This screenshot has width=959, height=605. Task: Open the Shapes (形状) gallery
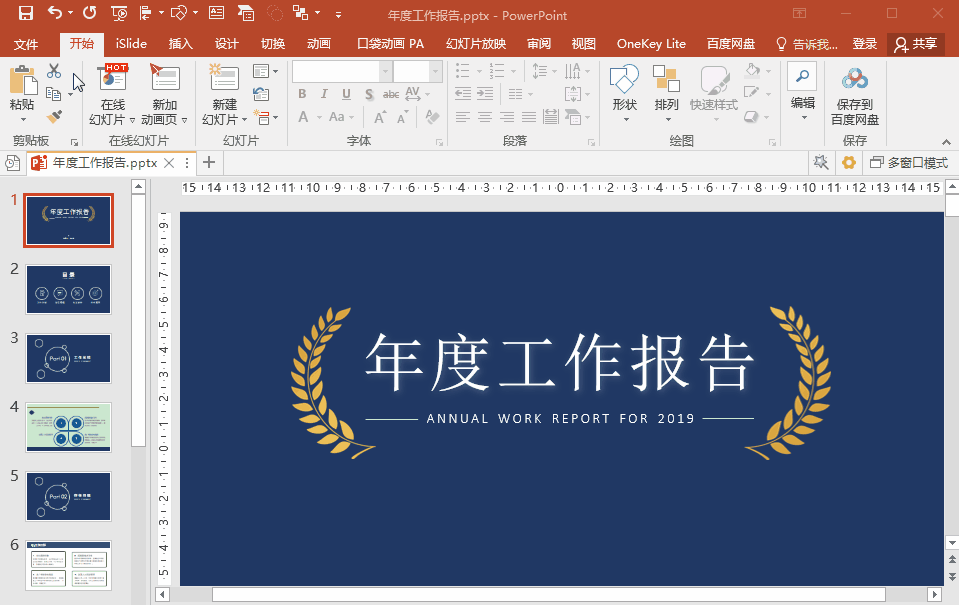pos(624,93)
